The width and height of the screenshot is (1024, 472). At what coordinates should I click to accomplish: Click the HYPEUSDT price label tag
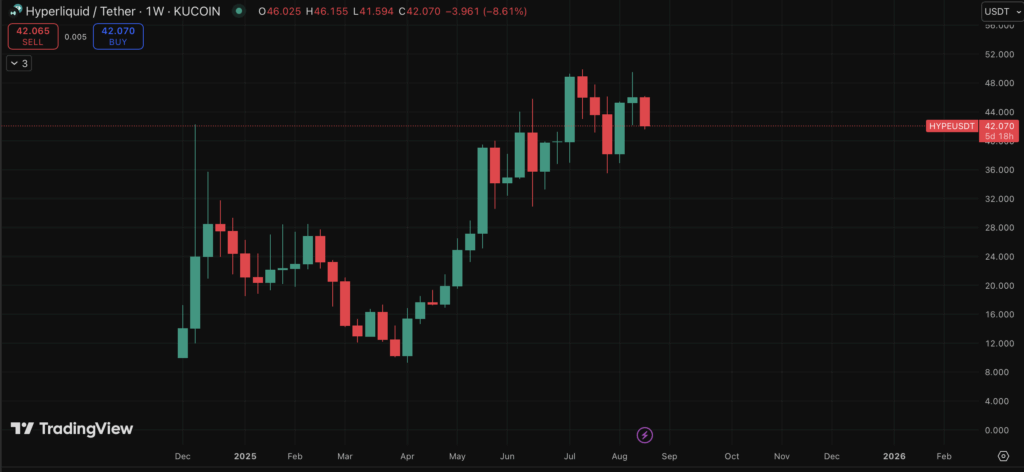coord(952,126)
